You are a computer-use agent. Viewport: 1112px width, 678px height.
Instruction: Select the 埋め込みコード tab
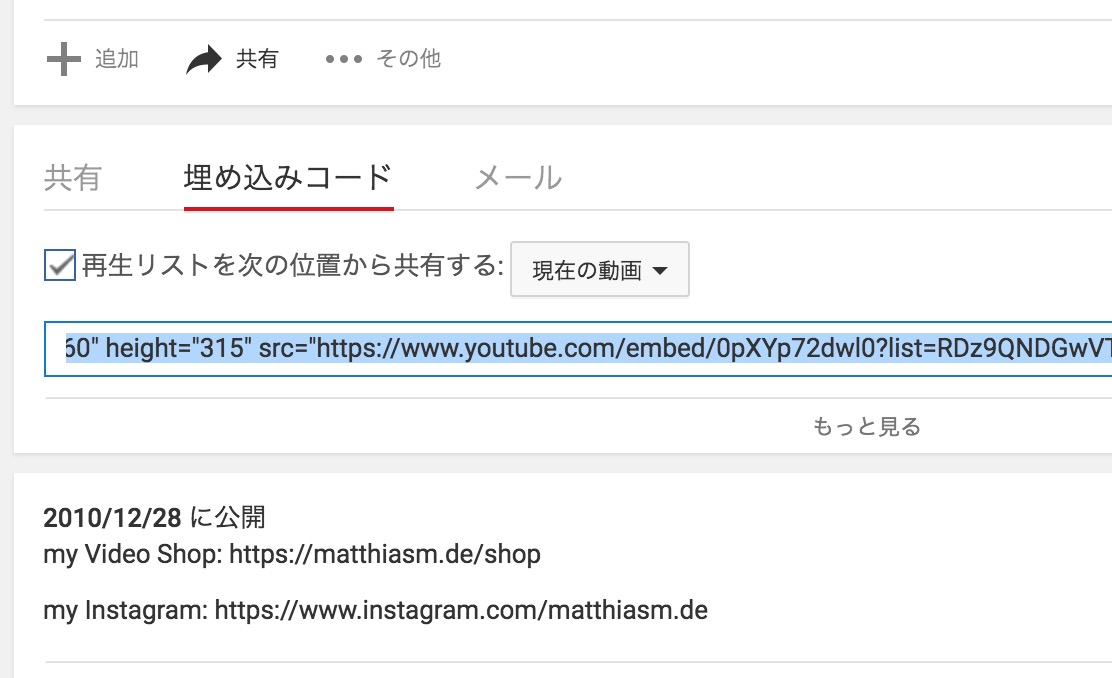[x=288, y=178]
